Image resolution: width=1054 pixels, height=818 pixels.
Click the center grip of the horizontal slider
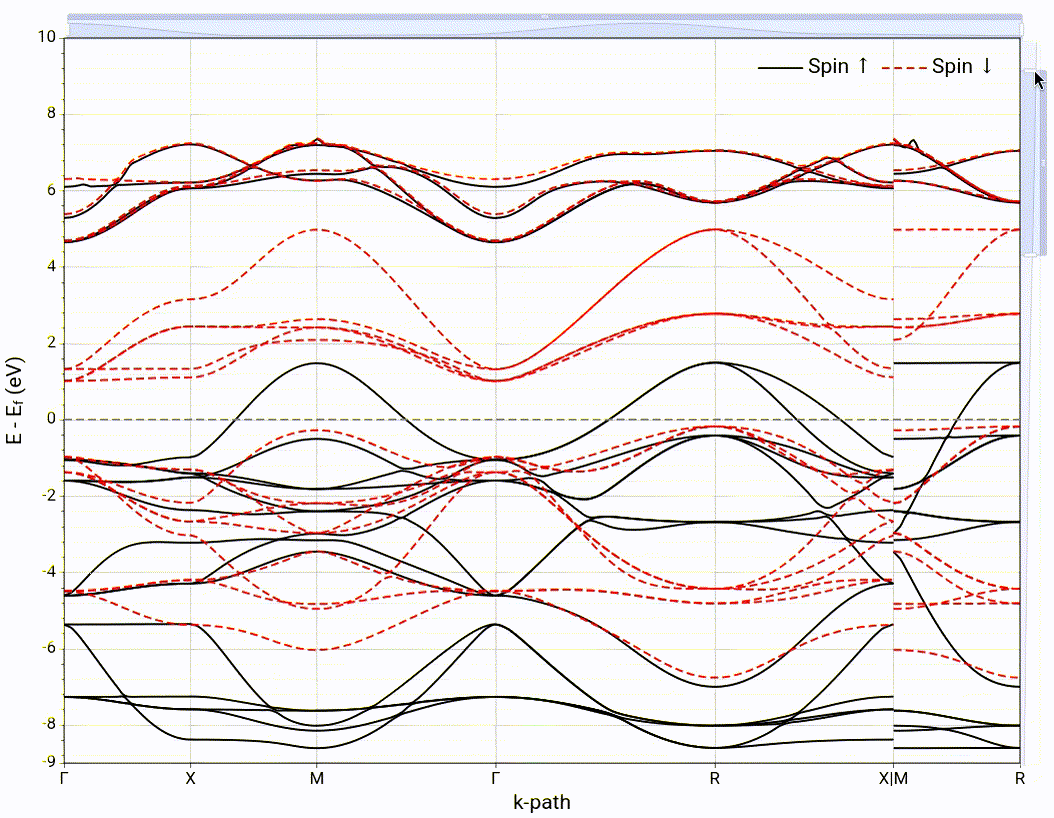[544, 18]
